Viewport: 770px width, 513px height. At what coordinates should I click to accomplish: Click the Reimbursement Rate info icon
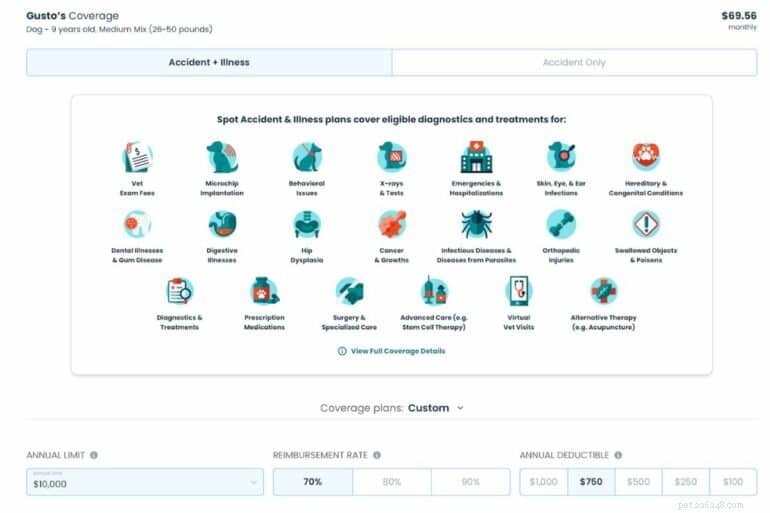pos(377,455)
